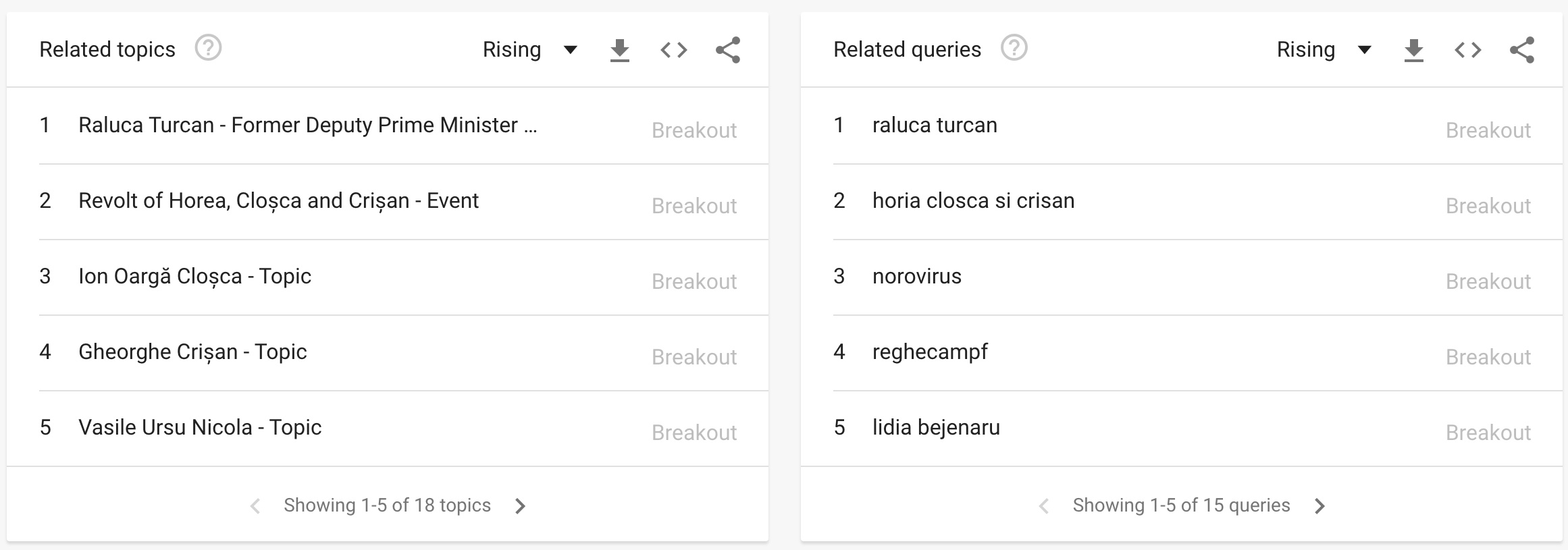Open the Rising dropdown in Related topics
This screenshot has height=550, width=1568.
530,49
